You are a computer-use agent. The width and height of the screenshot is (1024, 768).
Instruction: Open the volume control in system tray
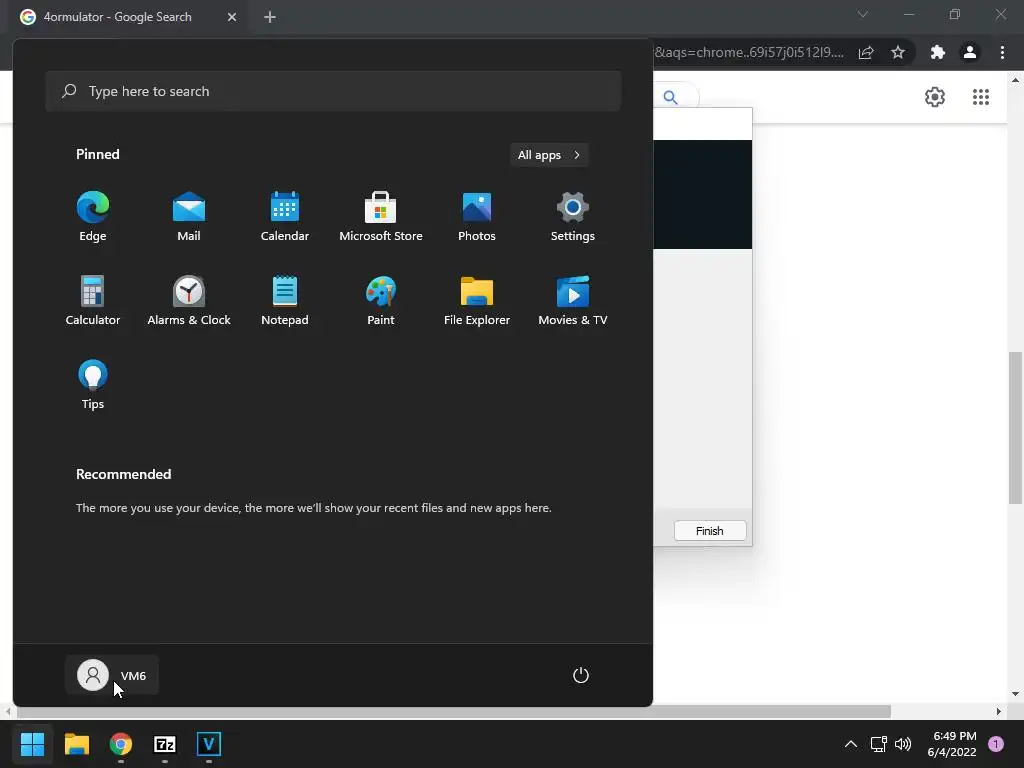click(x=903, y=744)
